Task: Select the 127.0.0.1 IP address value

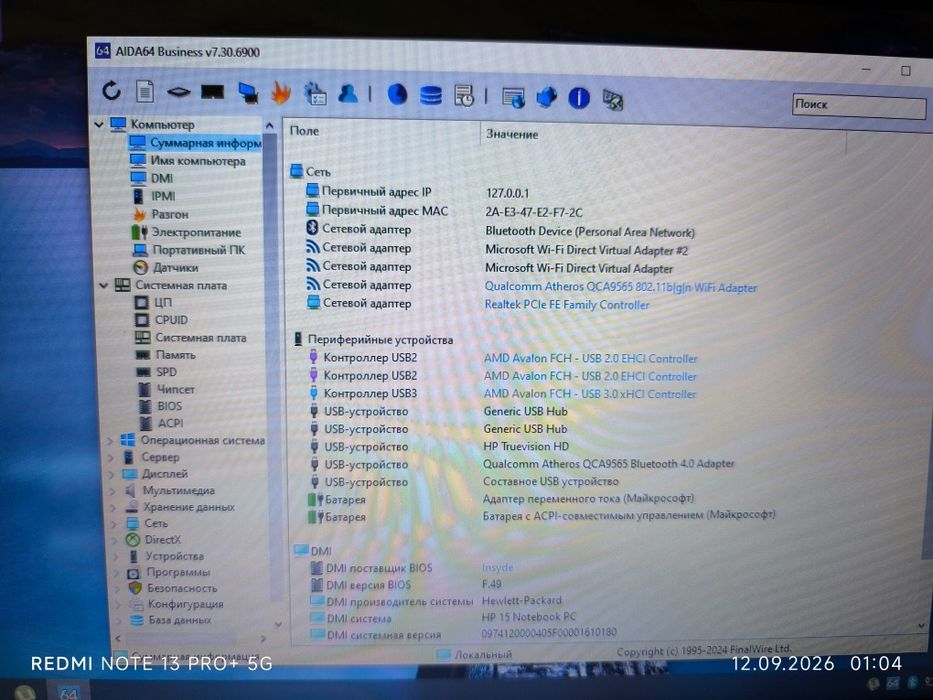Action: coord(507,193)
